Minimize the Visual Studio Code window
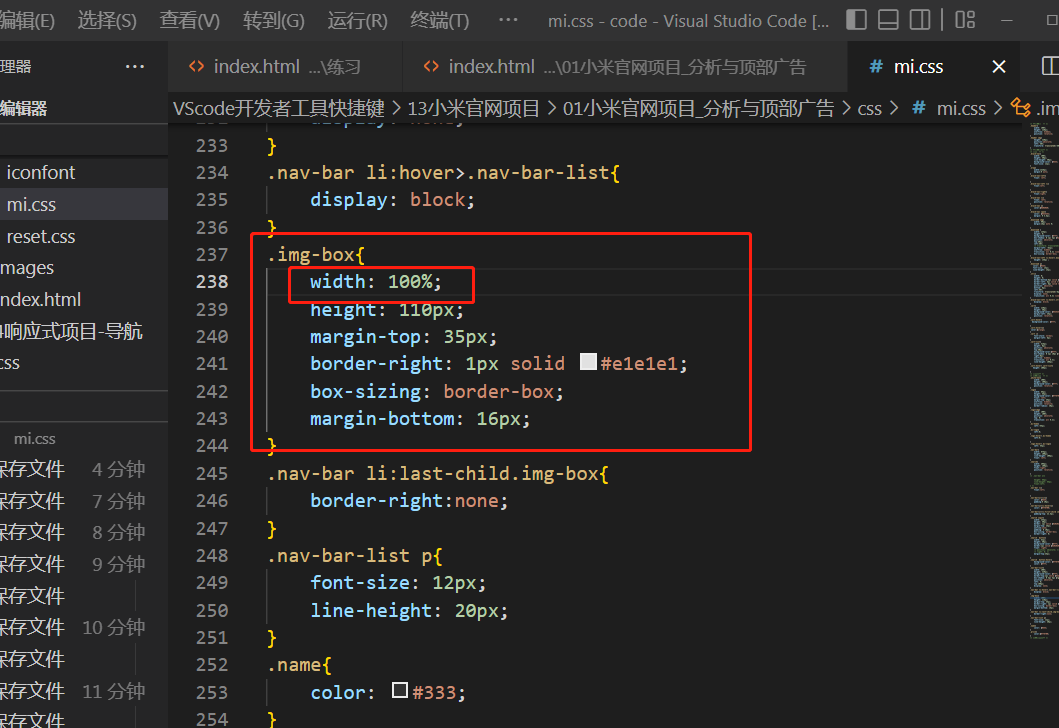Viewport: 1059px width, 728px height. click(x=1007, y=20)
